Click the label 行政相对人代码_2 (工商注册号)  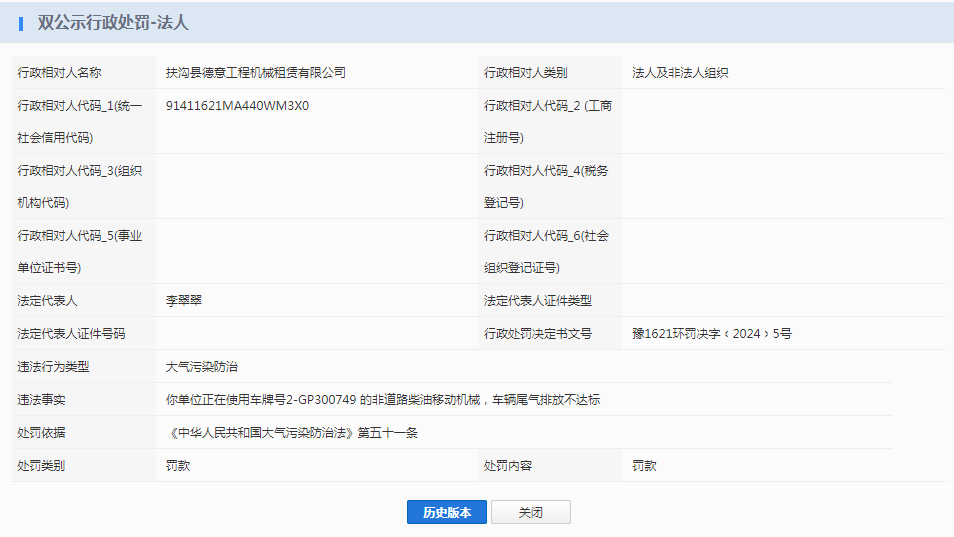(548, 122)
